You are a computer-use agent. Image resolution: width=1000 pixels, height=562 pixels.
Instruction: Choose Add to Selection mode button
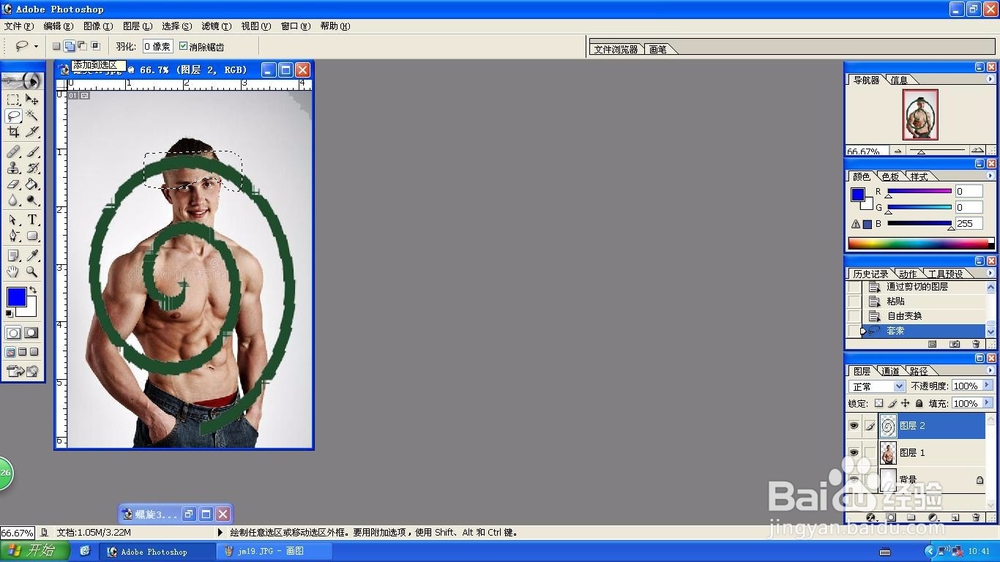click(70, 46)
